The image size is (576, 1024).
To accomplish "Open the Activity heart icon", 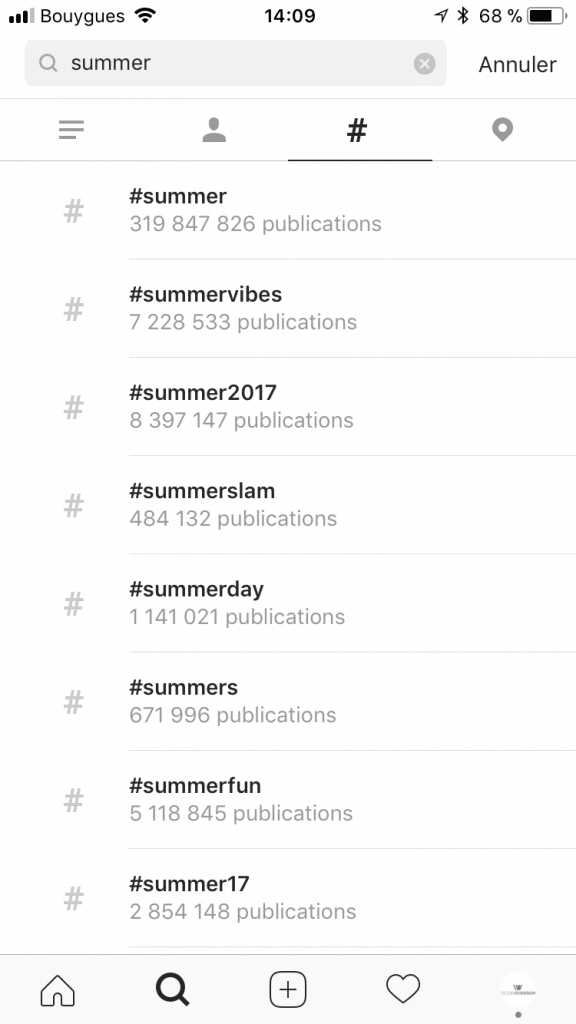I will [403, 989].
